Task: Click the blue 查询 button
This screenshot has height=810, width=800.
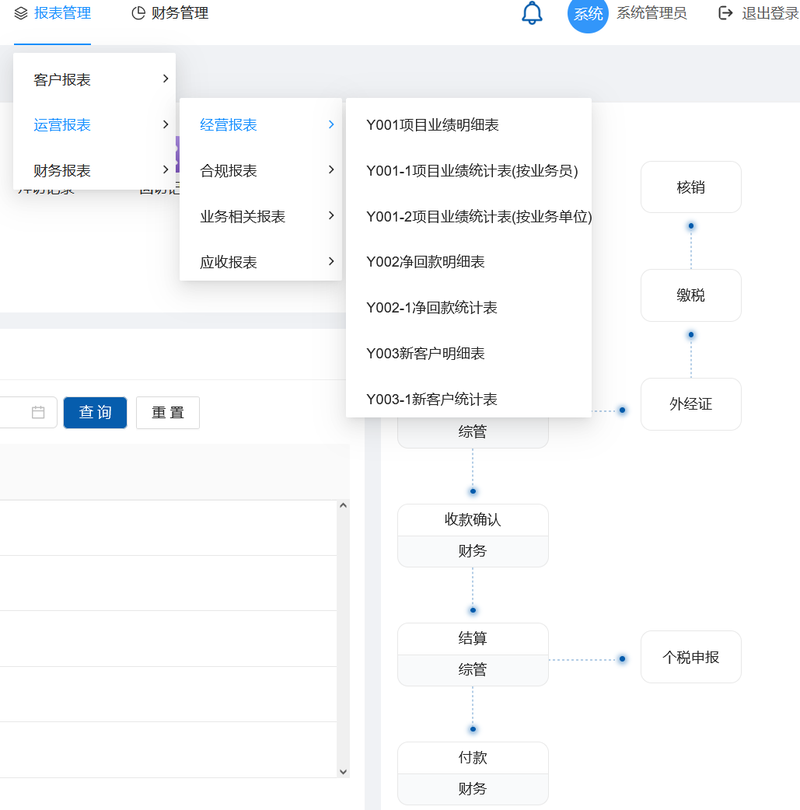Action: coord(95,412)
